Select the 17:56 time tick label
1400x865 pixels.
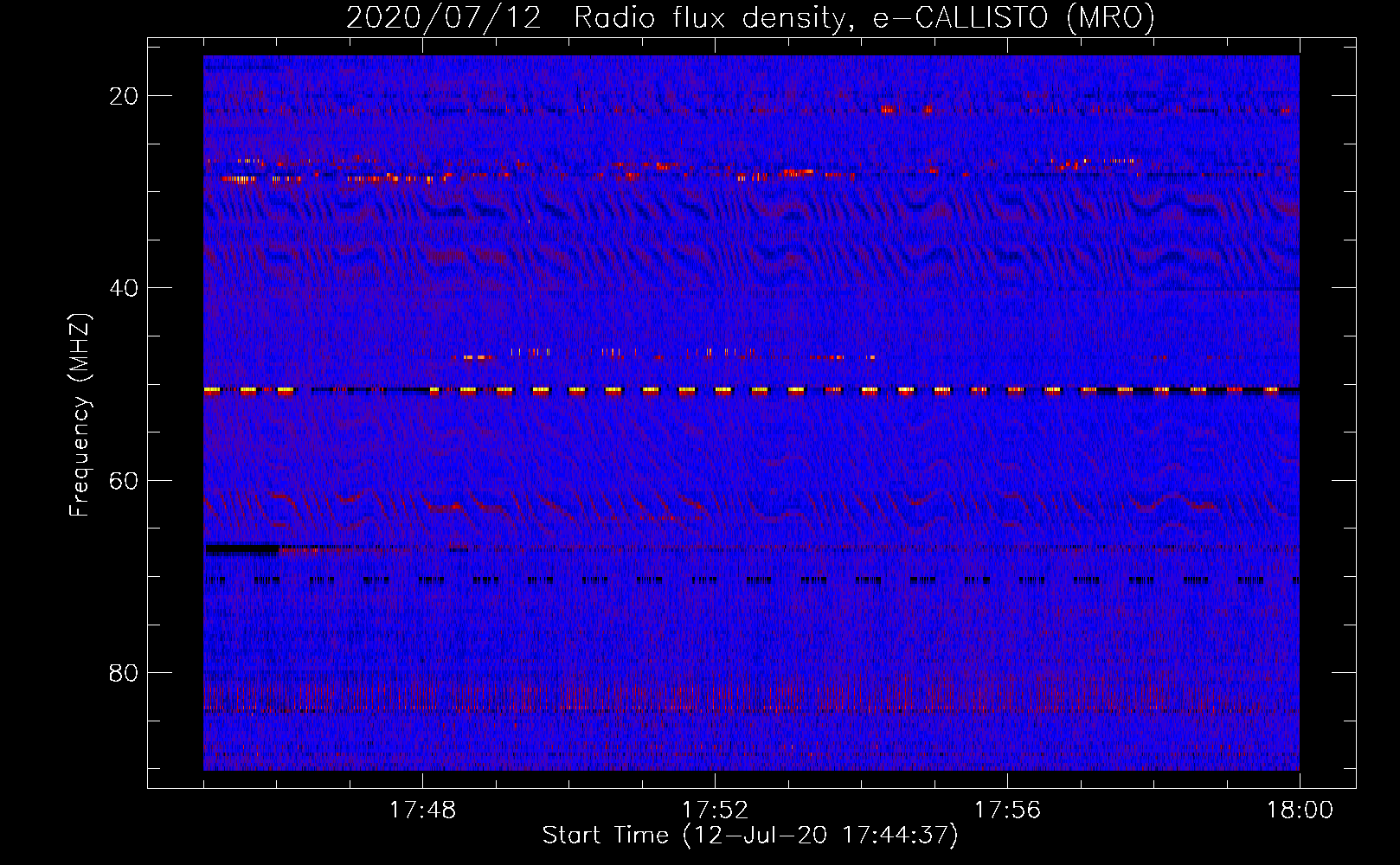pyautogui.click(x=1007, y=811)
